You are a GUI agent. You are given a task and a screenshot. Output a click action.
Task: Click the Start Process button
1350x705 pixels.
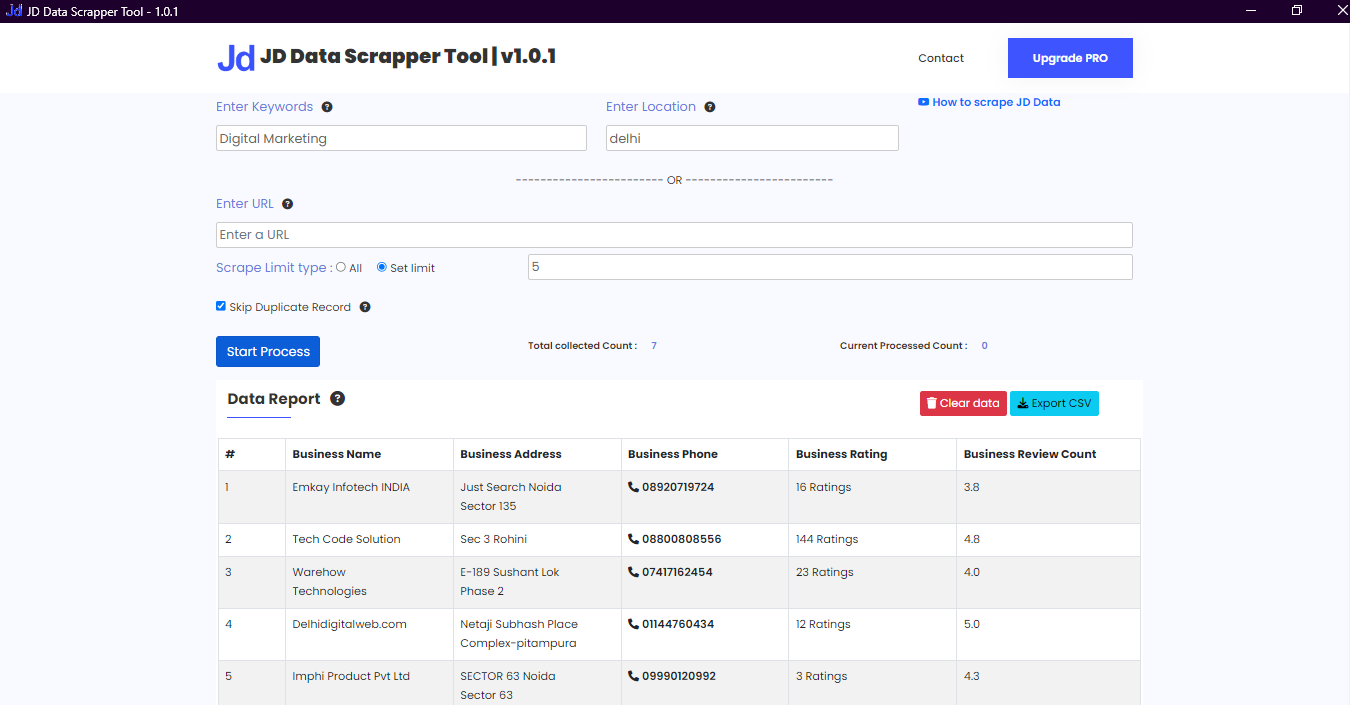268,351
